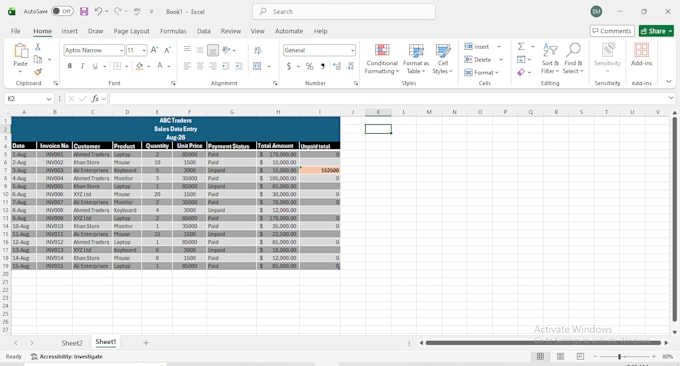Adjust the zoom slider handle
The width and height of the screenshot is (680, 366).
(619, 356)
